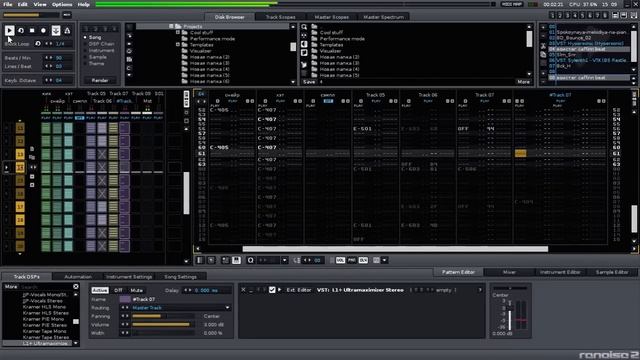Select view preset number 1
The width and height of the screenshot is (640, 360).
(x=552, y=15)
